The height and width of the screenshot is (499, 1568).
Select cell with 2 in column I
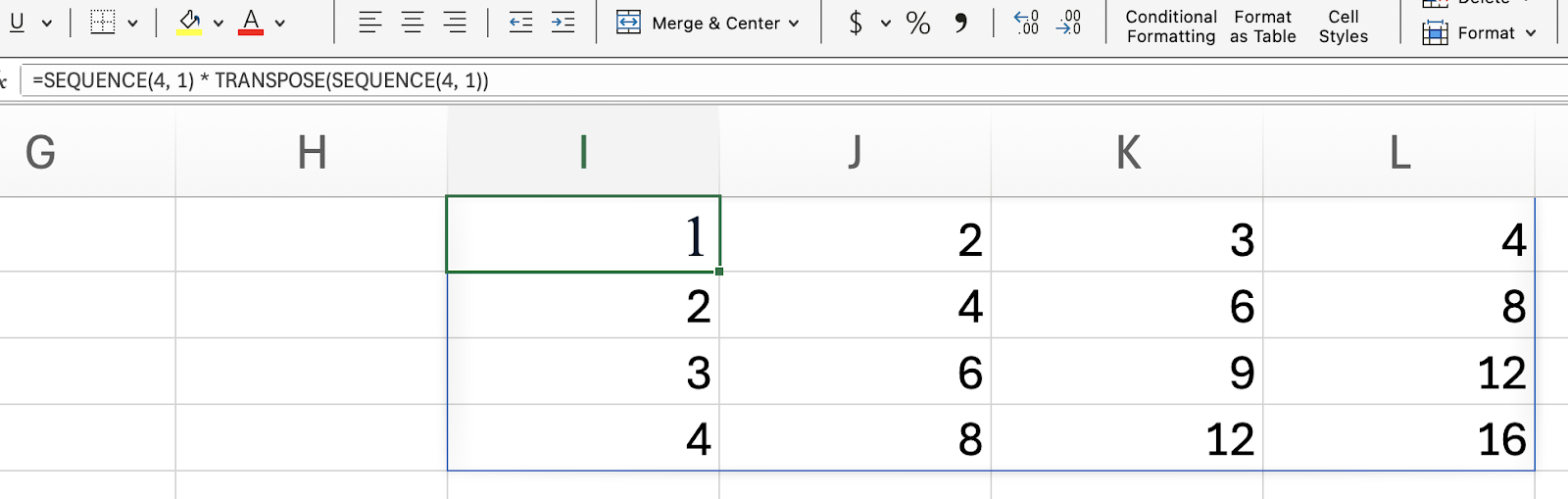583,305
